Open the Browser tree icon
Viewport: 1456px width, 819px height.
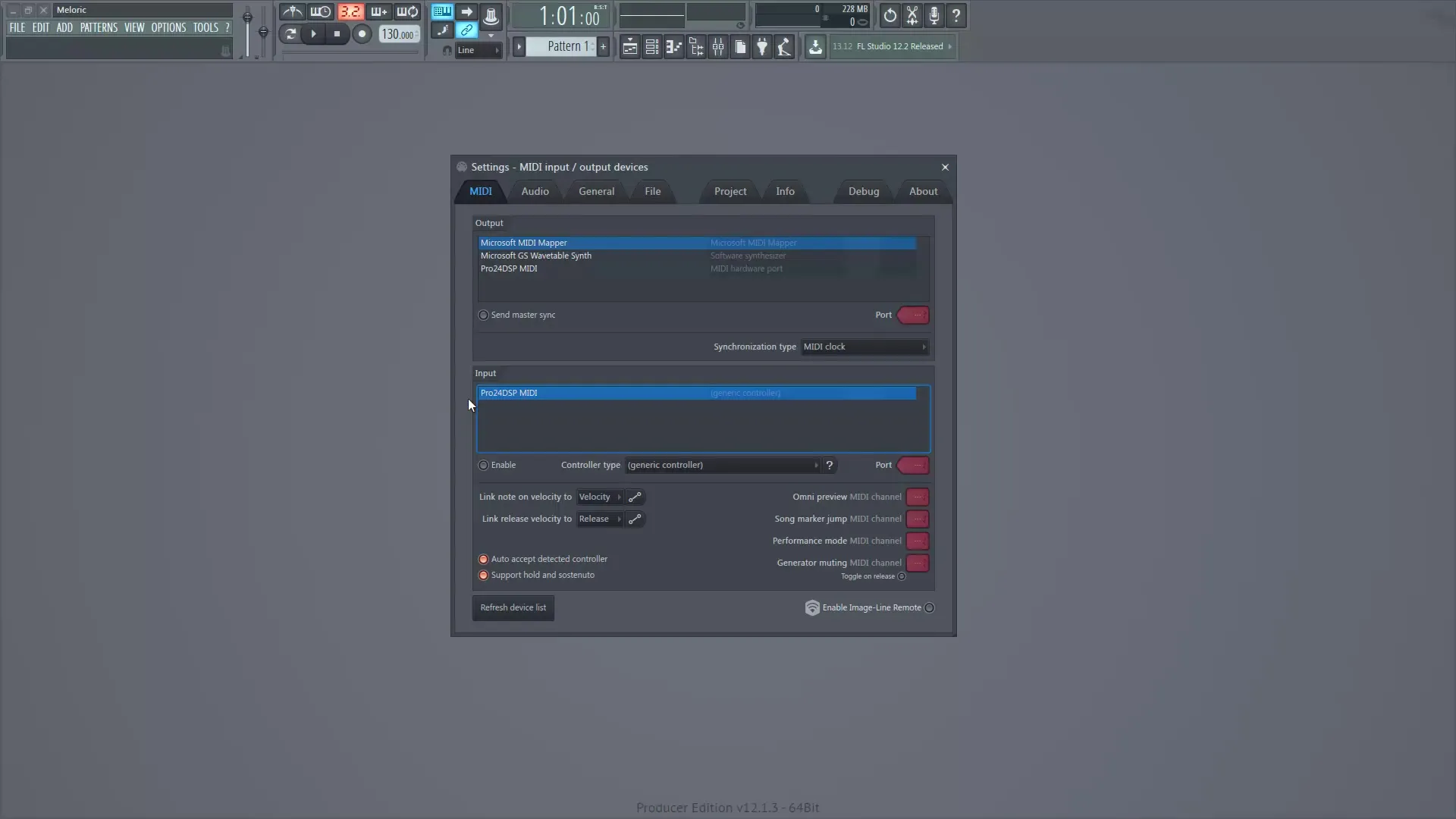click(x=695, y=47)
